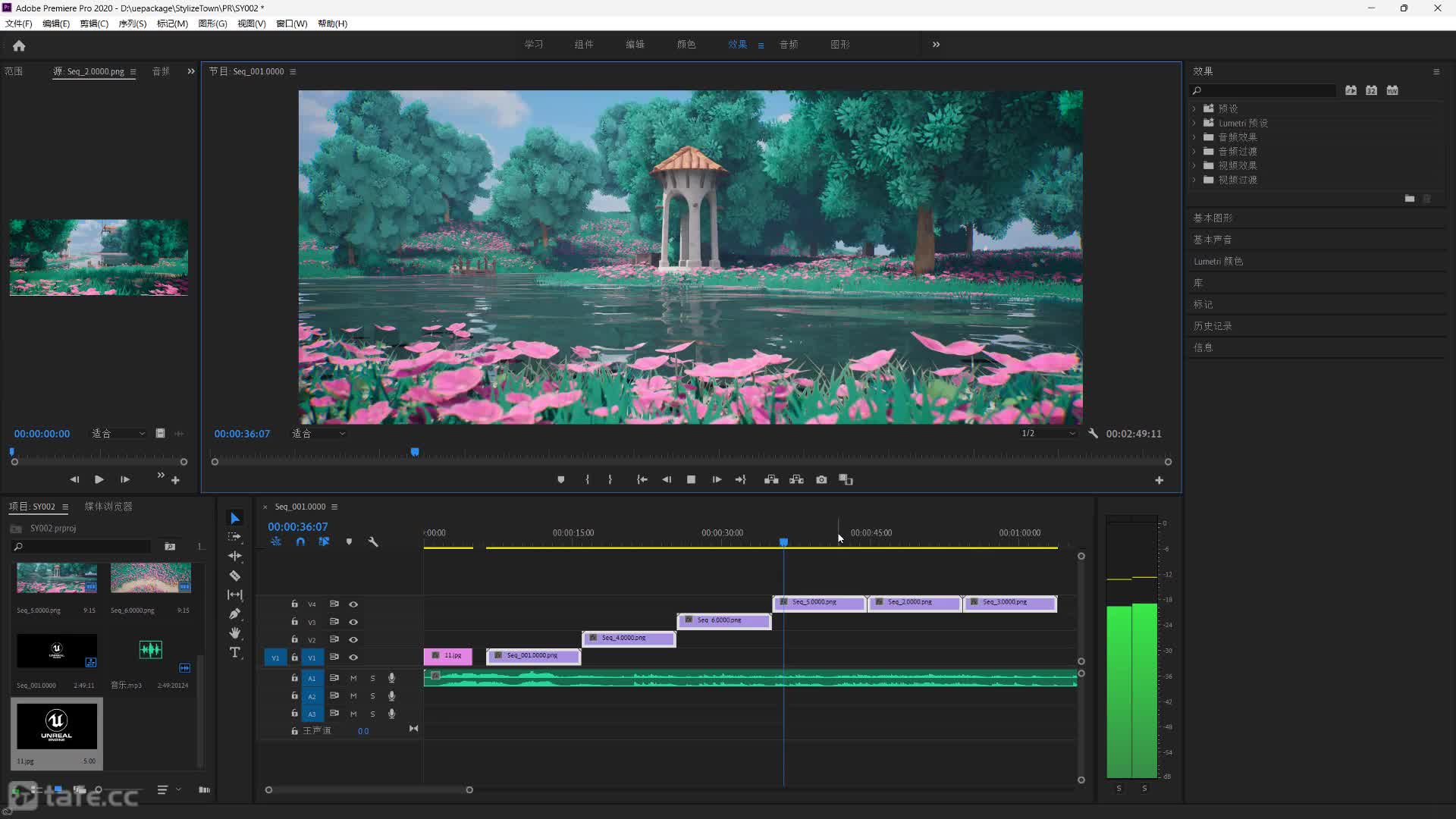Create new custom bin in Effects

pos(1409,199)
